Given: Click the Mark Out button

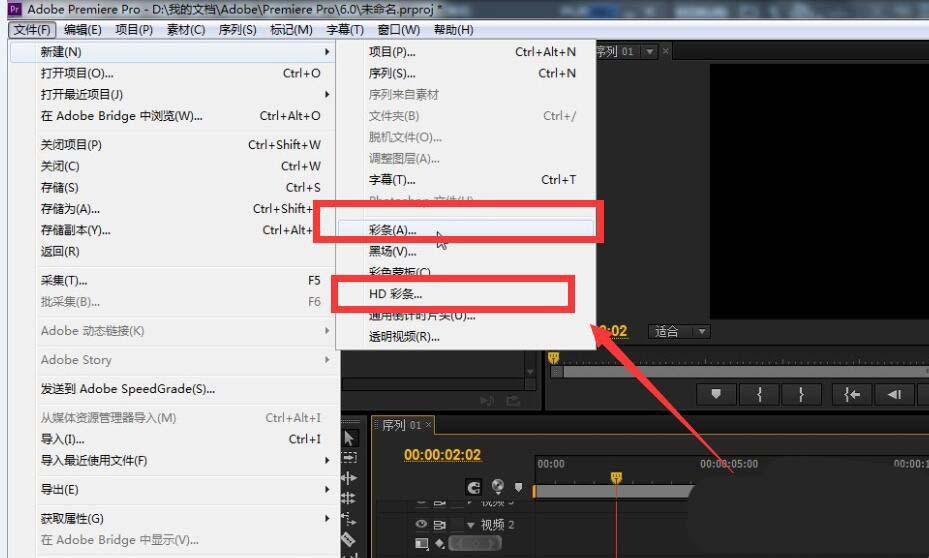Looking at the screenshot, I should [801, 394].
